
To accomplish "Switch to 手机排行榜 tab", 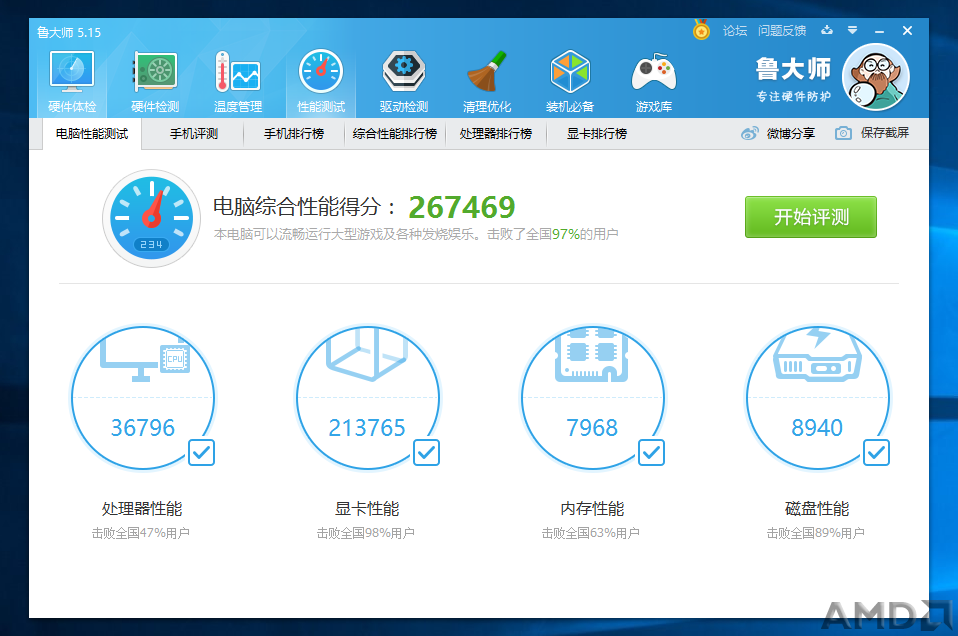I will pos(294,134).
